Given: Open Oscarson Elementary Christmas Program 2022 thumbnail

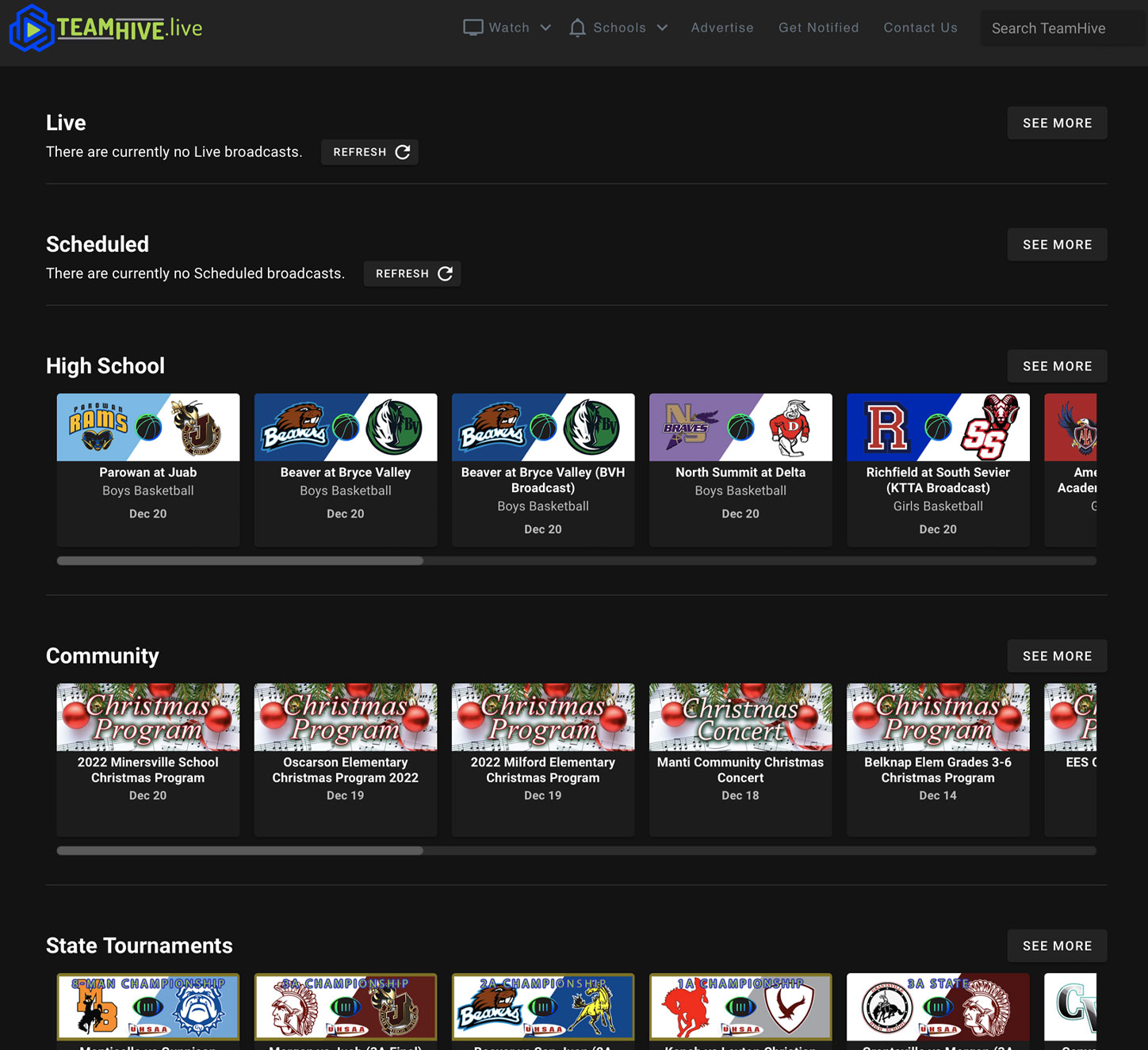Looking at the screenshot, I should [346, 717].
